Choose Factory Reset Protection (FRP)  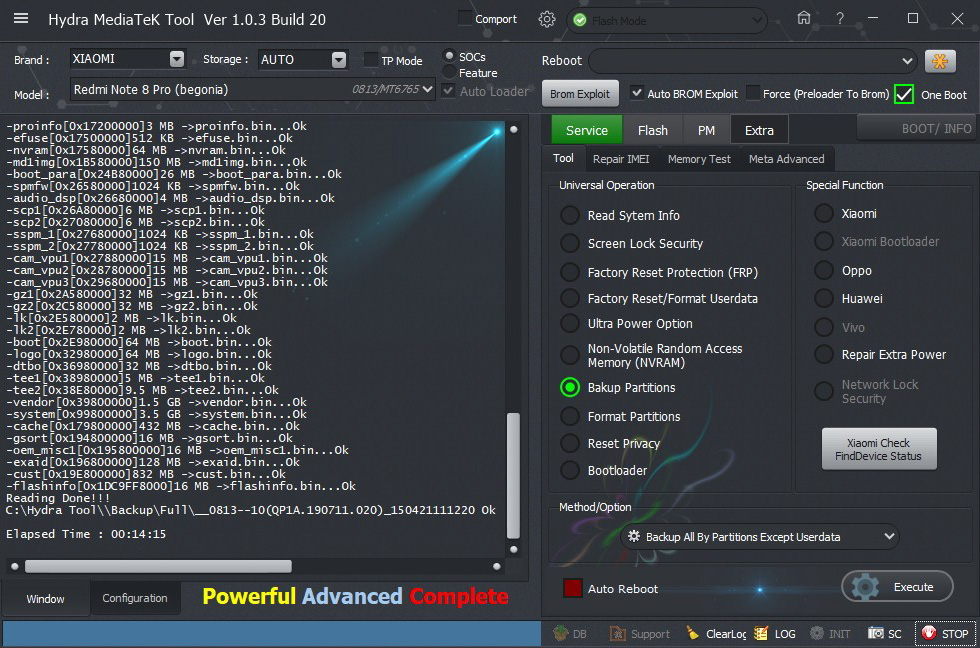click(x=569, y=272)
